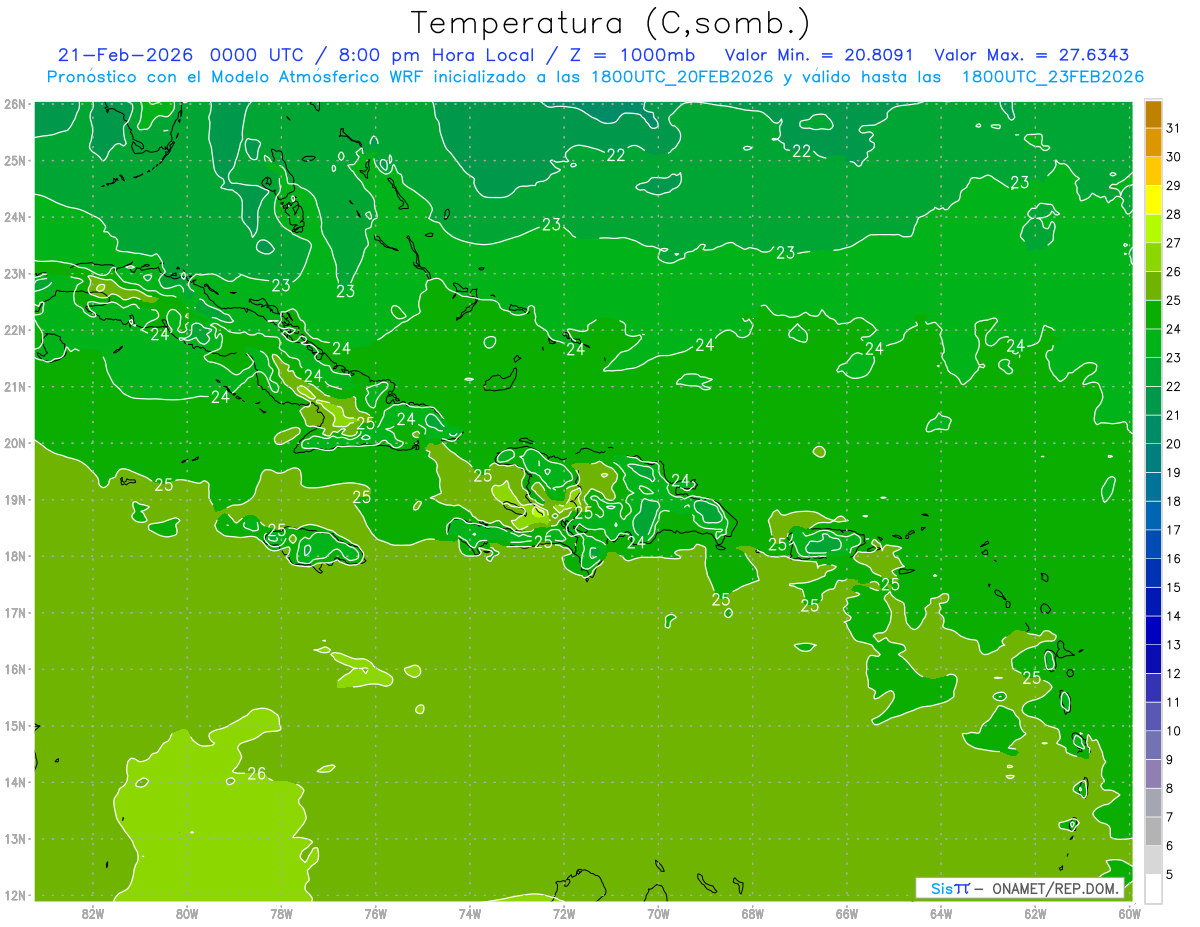The image size is (1200, 927).
Task: Click the 12 label on the color scale
Action: [1173, 673]
